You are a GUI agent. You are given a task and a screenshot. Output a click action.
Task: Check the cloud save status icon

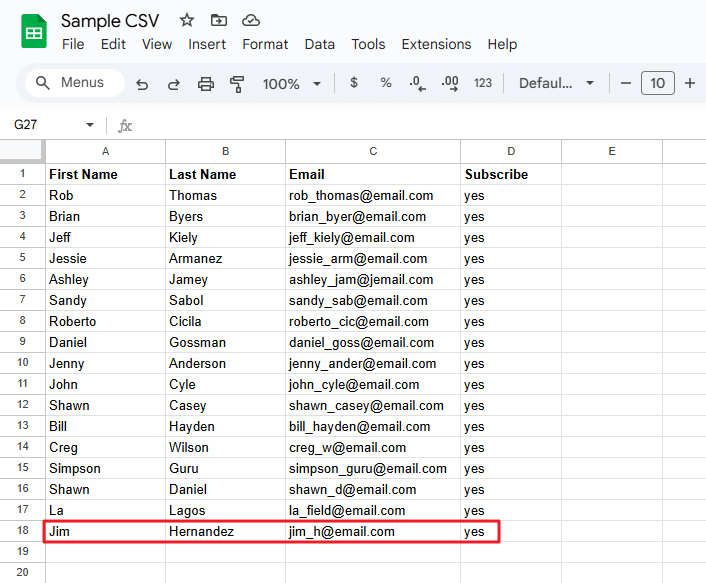(x=251, y=20)
